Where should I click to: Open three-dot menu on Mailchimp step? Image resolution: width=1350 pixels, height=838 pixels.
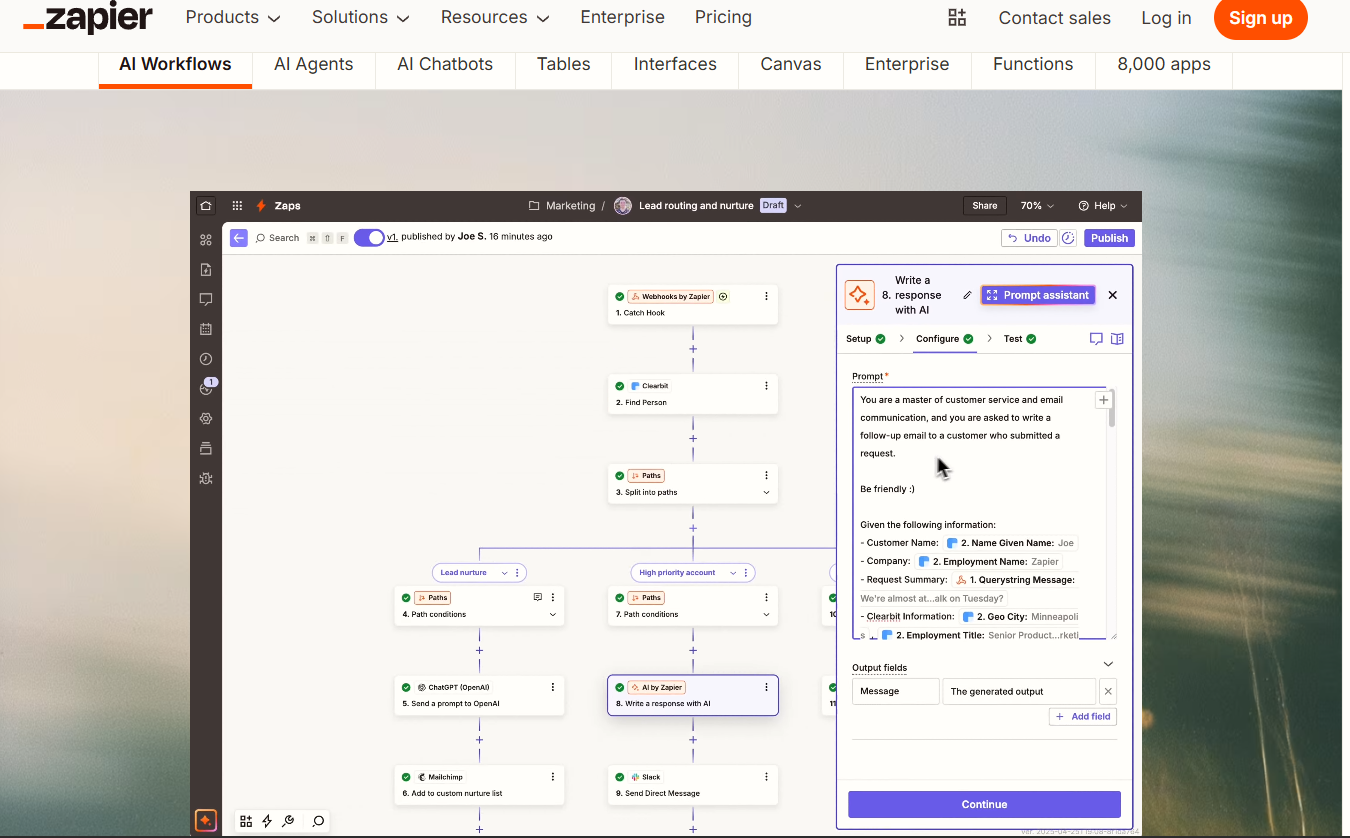point(553,777)
